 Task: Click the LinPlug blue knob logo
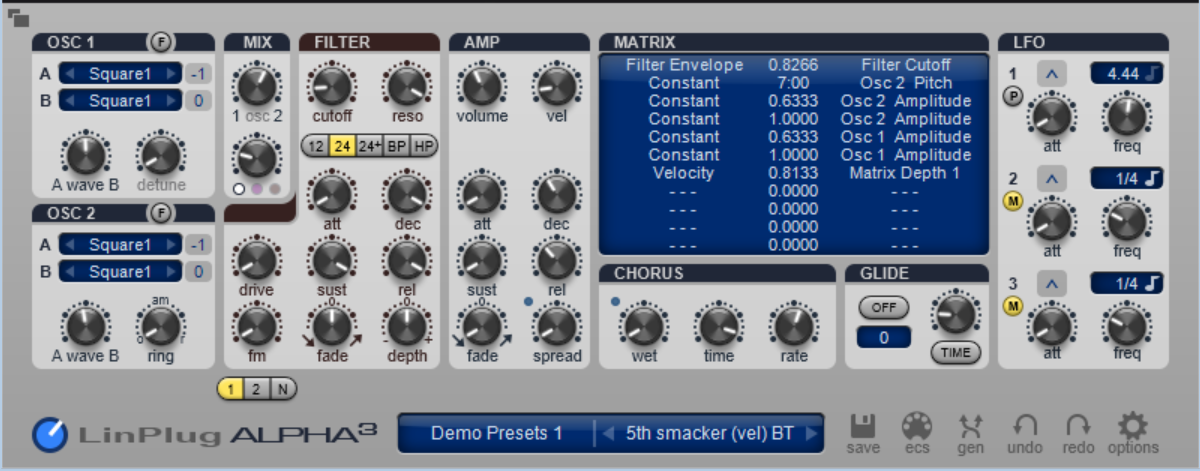[x=49, y=434]
